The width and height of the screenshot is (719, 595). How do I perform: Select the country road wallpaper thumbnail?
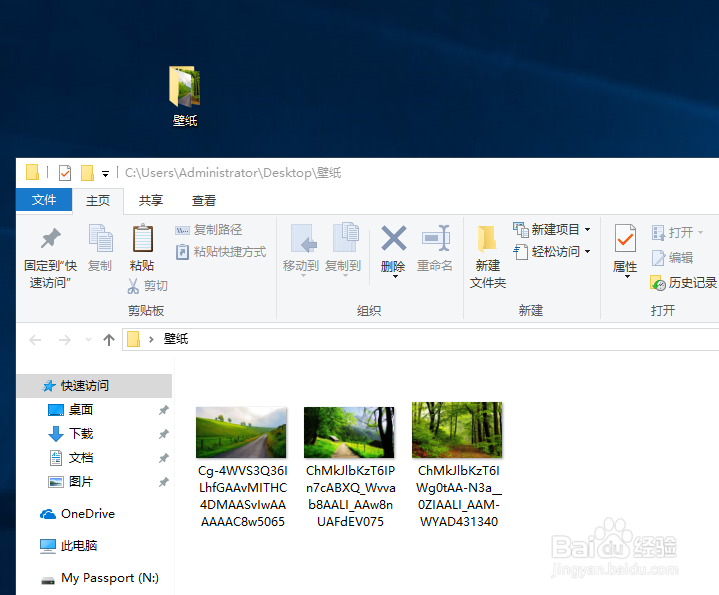241,432
